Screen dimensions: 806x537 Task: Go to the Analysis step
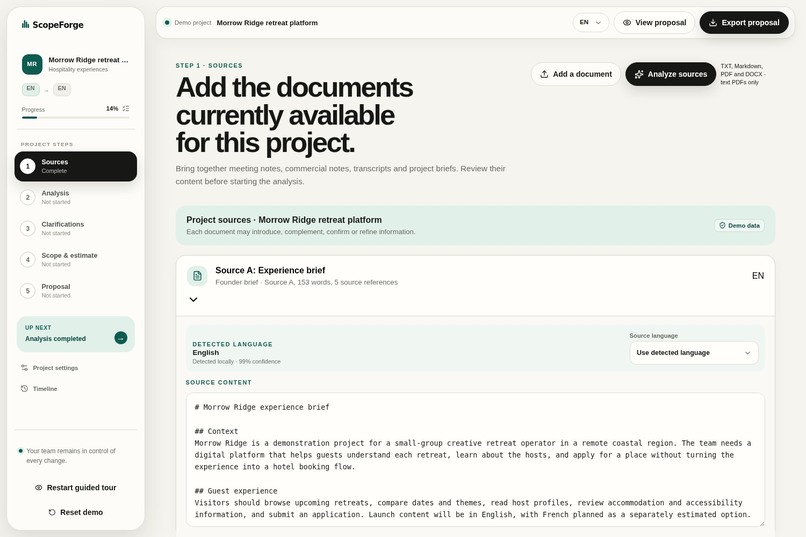coord(76,197)
